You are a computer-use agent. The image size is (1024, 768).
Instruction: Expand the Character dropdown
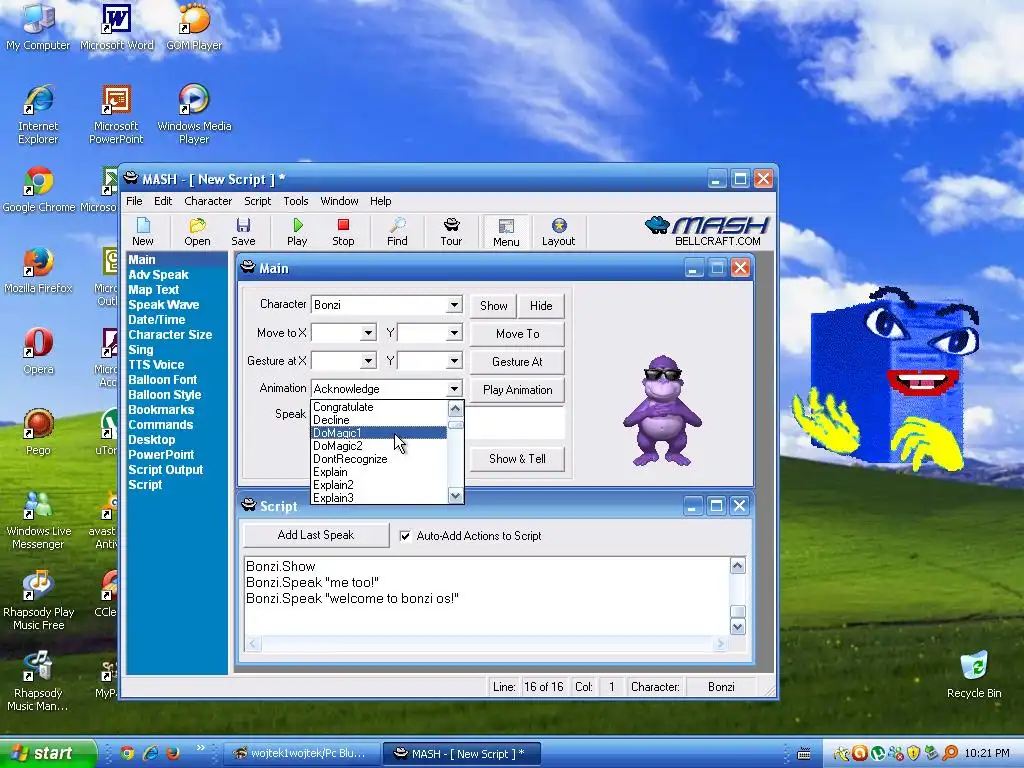[x=454, y=305]
